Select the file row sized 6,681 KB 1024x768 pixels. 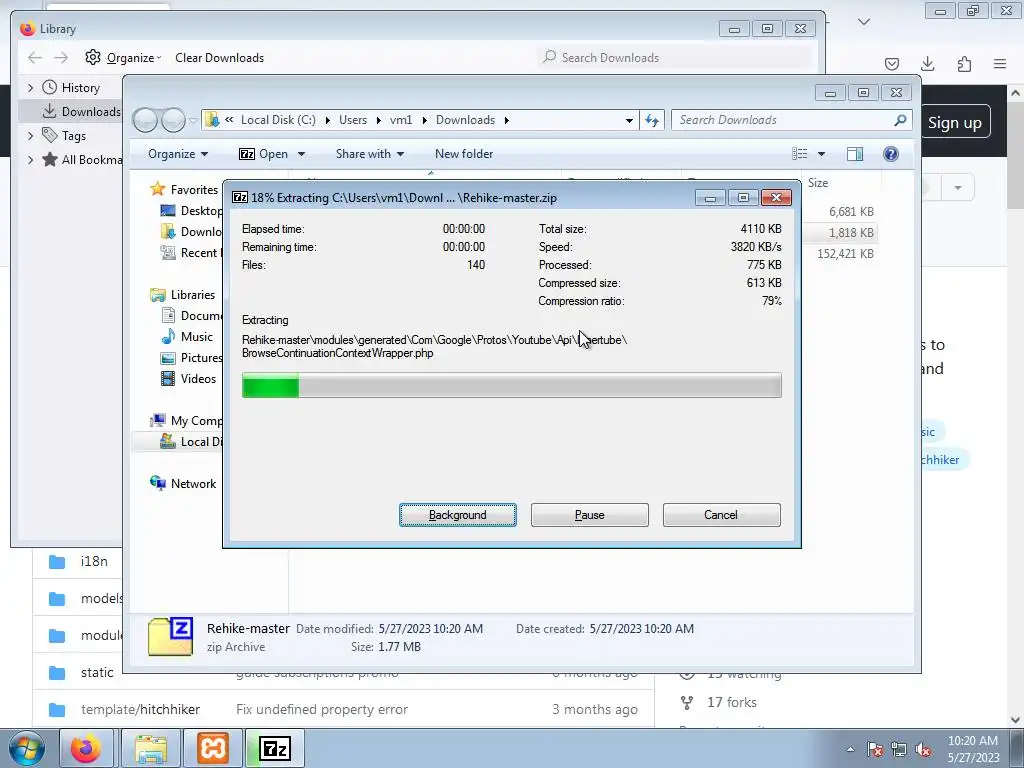(851, 212)
